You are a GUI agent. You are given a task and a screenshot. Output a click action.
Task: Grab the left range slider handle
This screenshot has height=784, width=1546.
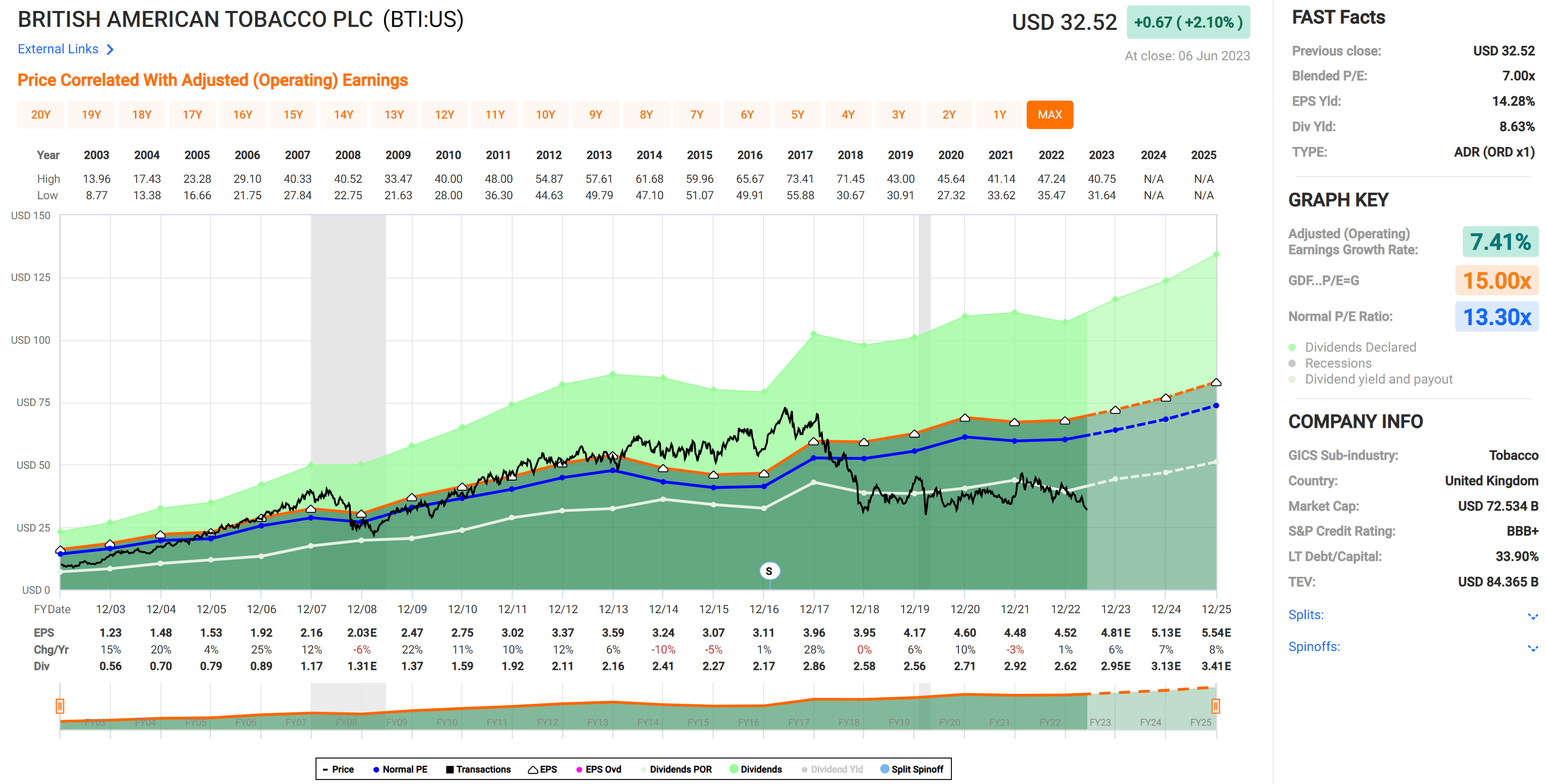click(60, 706)
